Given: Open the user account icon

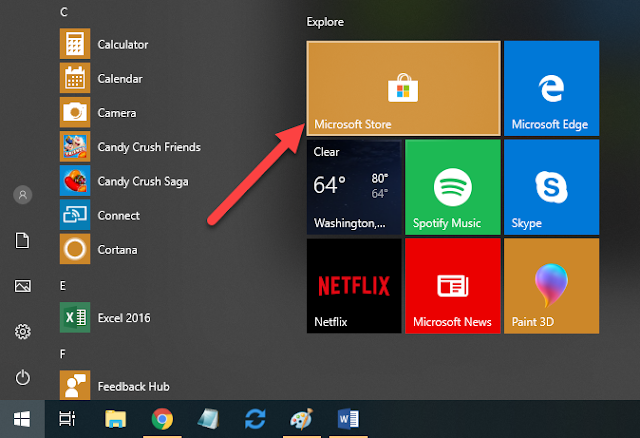Looking at the screenshot, I should (x=23, y=195).
